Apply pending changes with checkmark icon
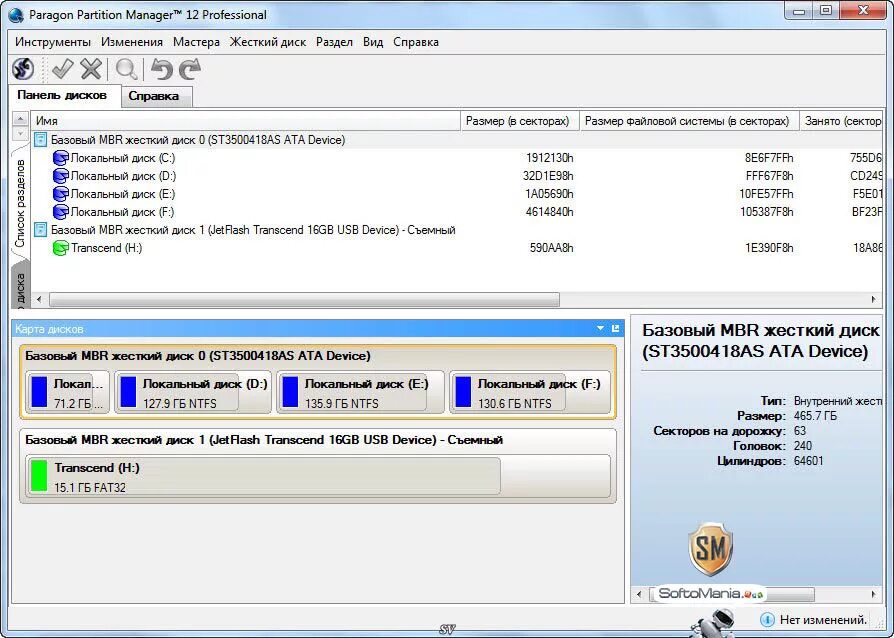Image resolution: width=894 pixels, height=638 pixels. pyautogui.click(x=62, y=69)
